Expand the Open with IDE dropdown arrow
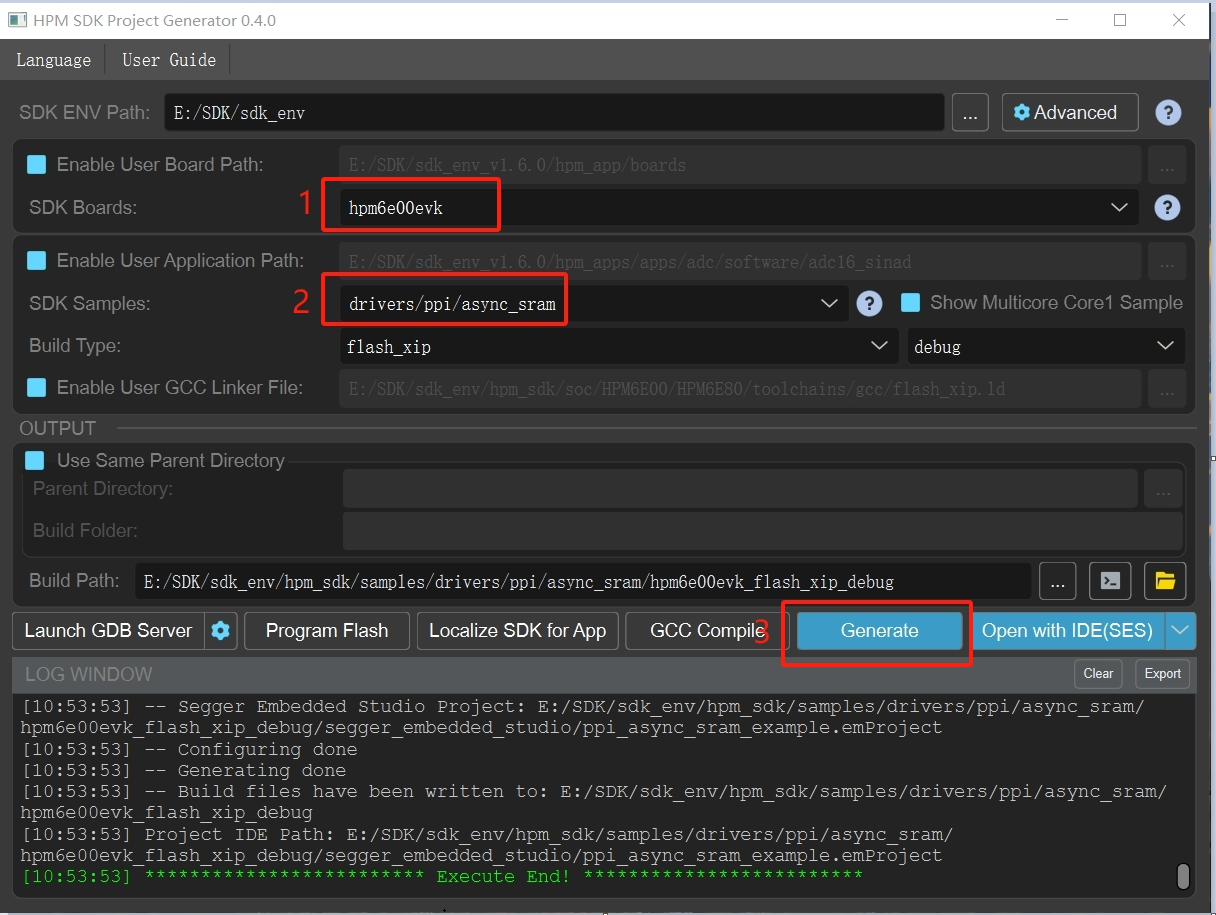The image size is (1216, 915). (1181, 631)
